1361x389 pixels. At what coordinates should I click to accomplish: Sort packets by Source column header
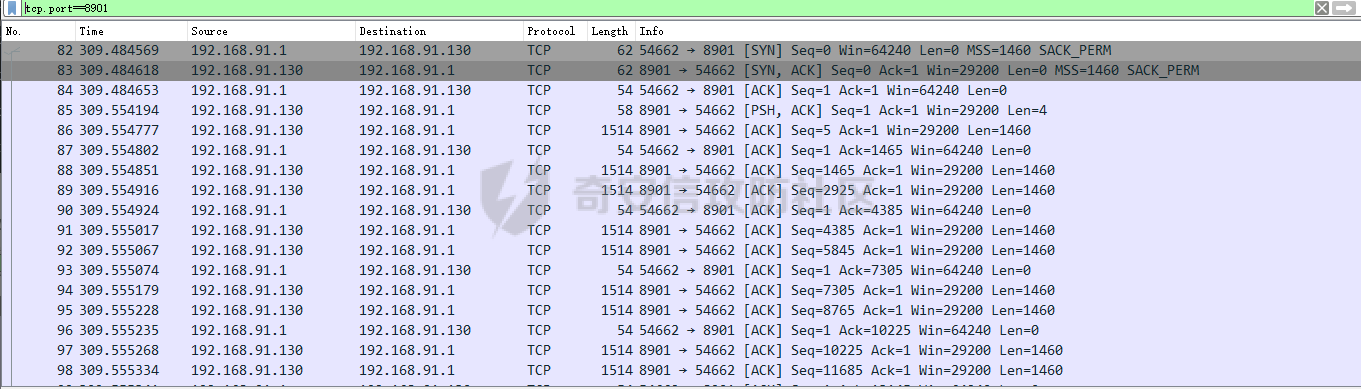(271, 31)
